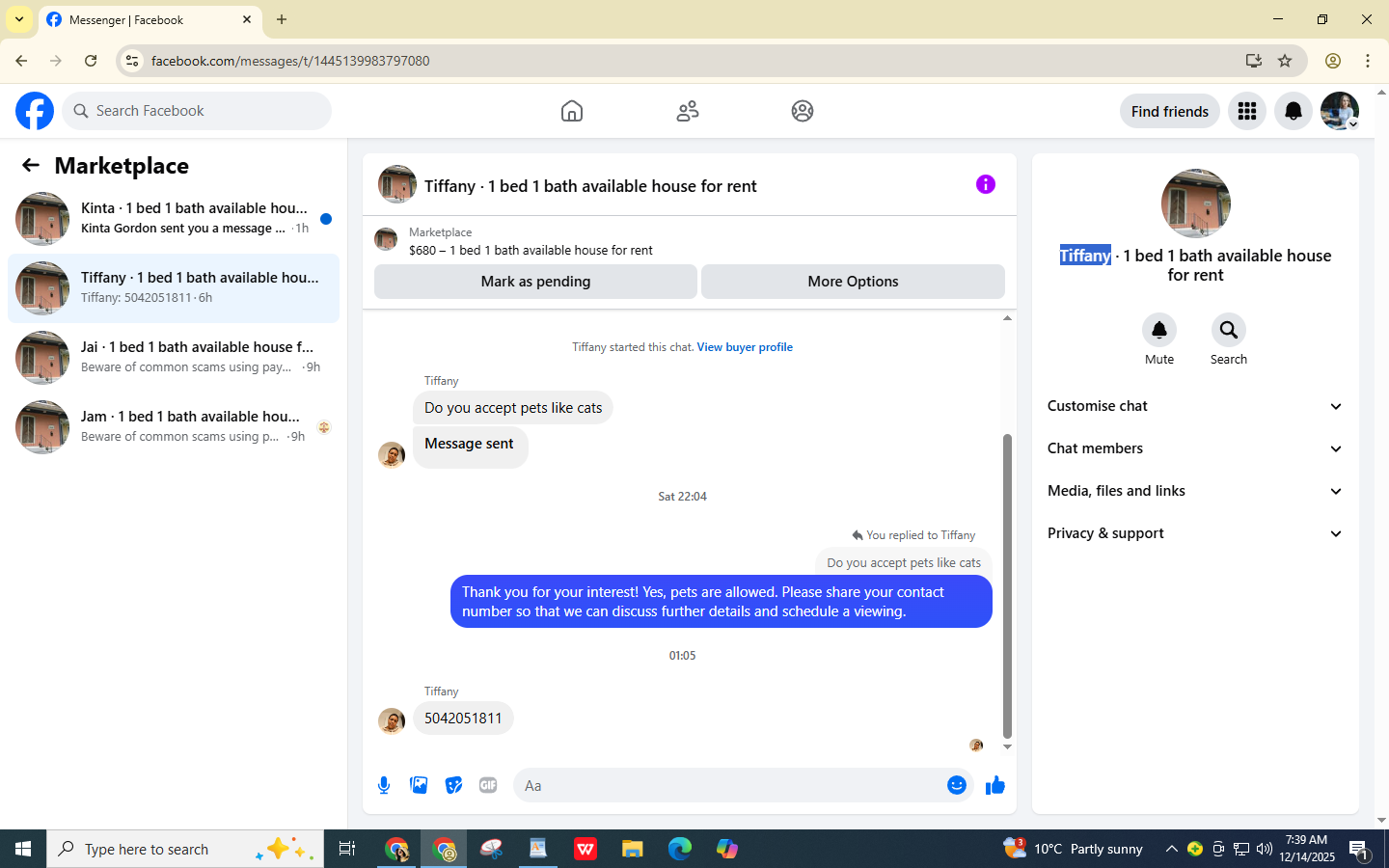
Task: Open Task View on taskbar
Action: [x=347, y=849]
